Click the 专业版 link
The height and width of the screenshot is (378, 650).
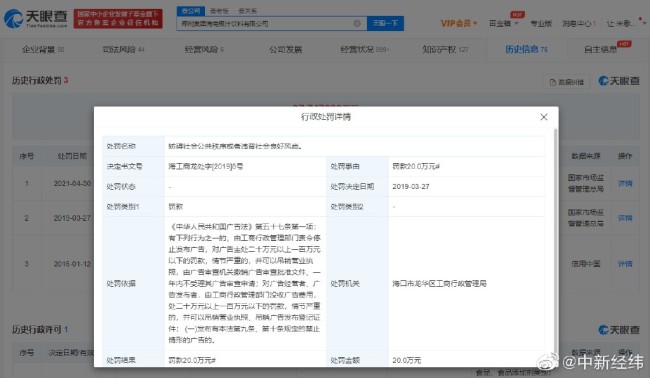(541, 23)
